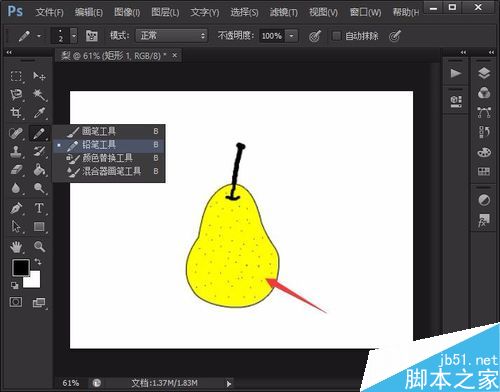Click the white background color swatch
500x392 pixels.
[x=34, y=281]
